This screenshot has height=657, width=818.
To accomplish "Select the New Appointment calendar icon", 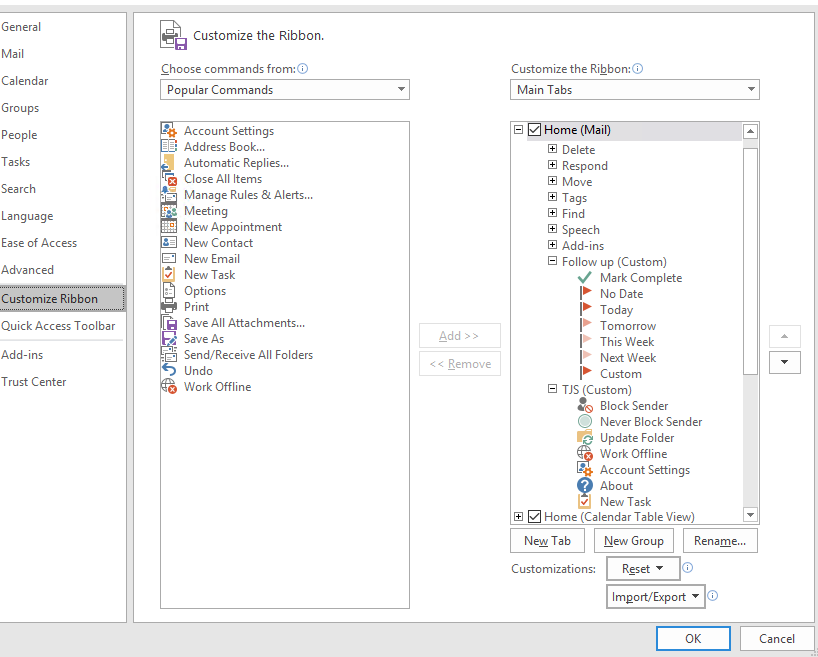I will (x=169, y=226).
